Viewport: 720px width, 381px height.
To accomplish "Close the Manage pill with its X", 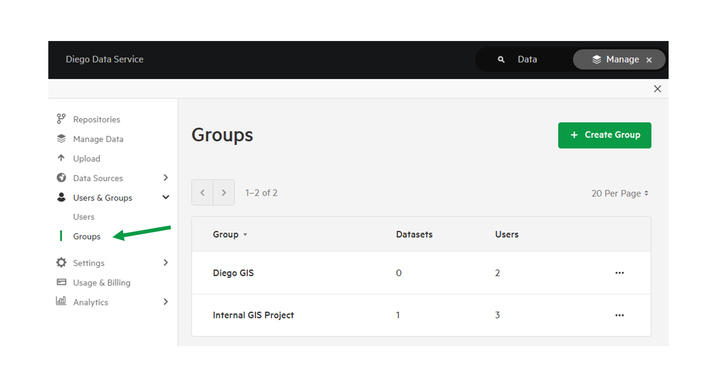I will 649,60.
